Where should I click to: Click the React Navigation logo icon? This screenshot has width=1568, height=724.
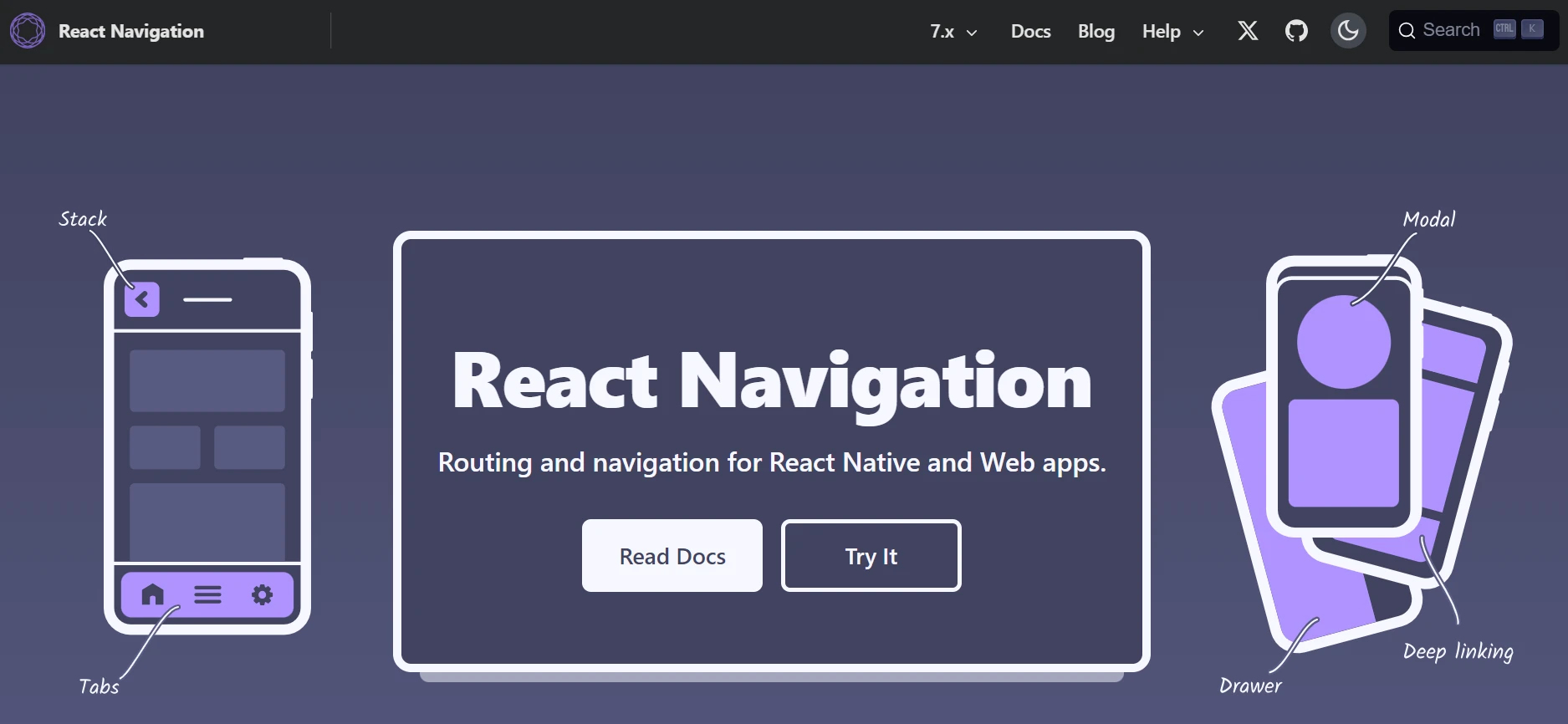28,31
